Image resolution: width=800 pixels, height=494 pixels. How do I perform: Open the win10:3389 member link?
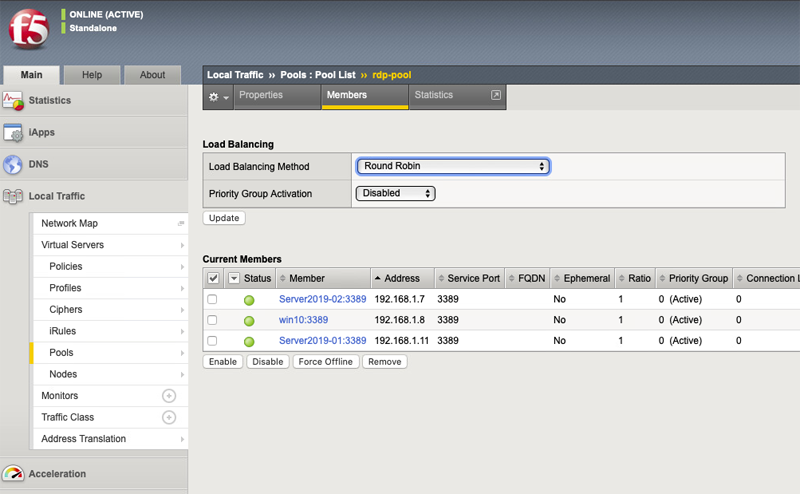(304, 320)
